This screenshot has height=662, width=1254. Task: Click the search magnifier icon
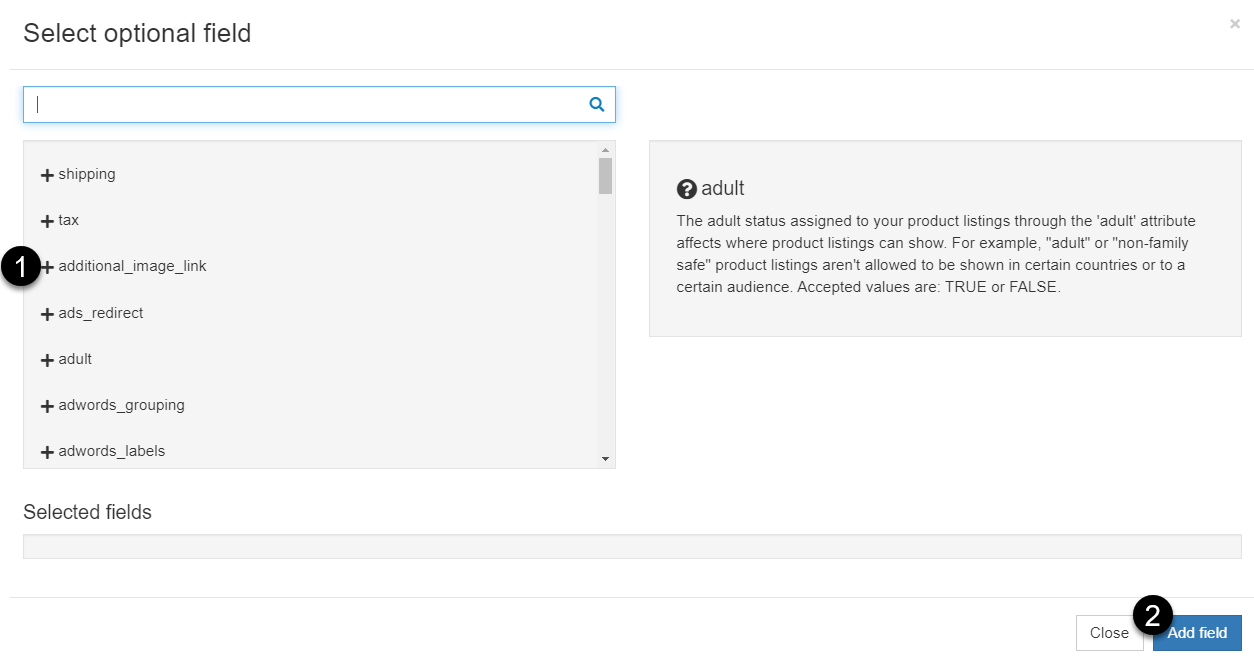point(597,104)
